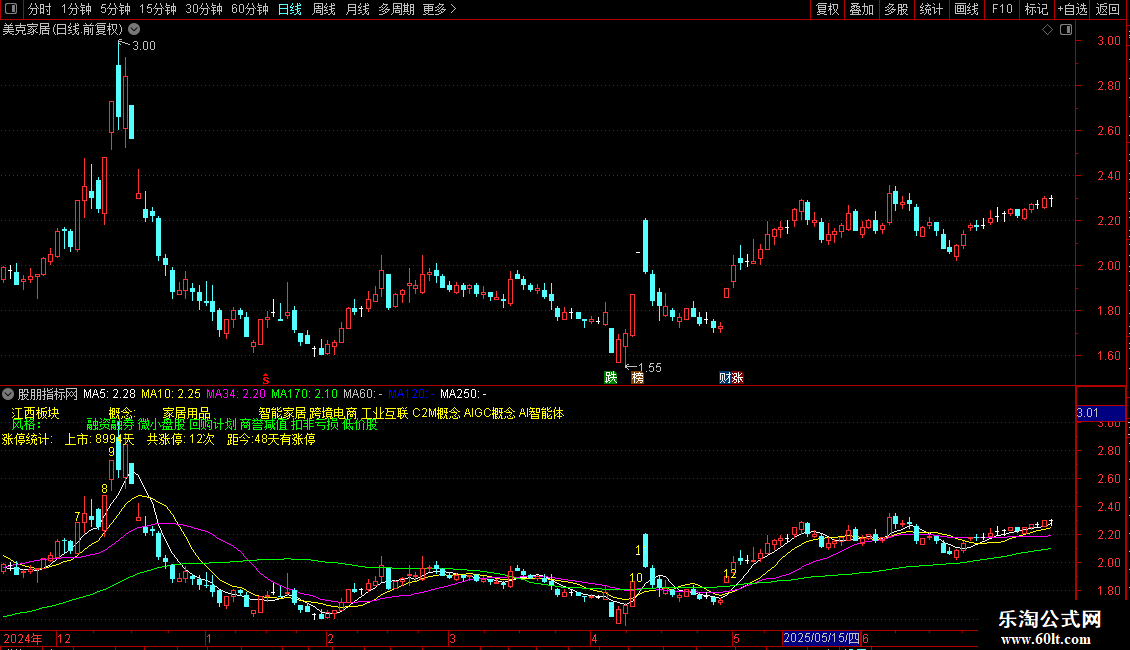Click the red 涨 marker icon
This screenshot has width=1130, height=650.
pyautogui.click(x=737, y=378)
